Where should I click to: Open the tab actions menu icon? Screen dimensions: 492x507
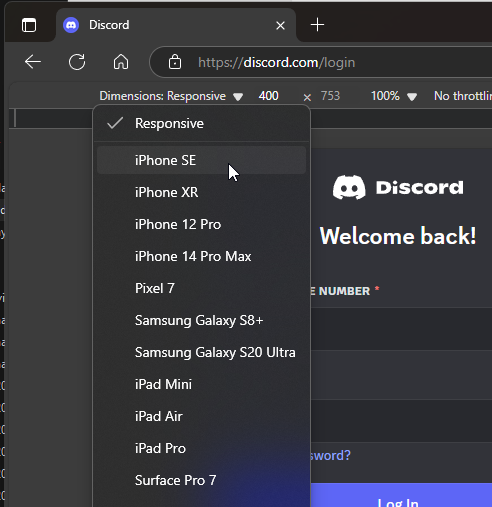(x=29, y=25)
